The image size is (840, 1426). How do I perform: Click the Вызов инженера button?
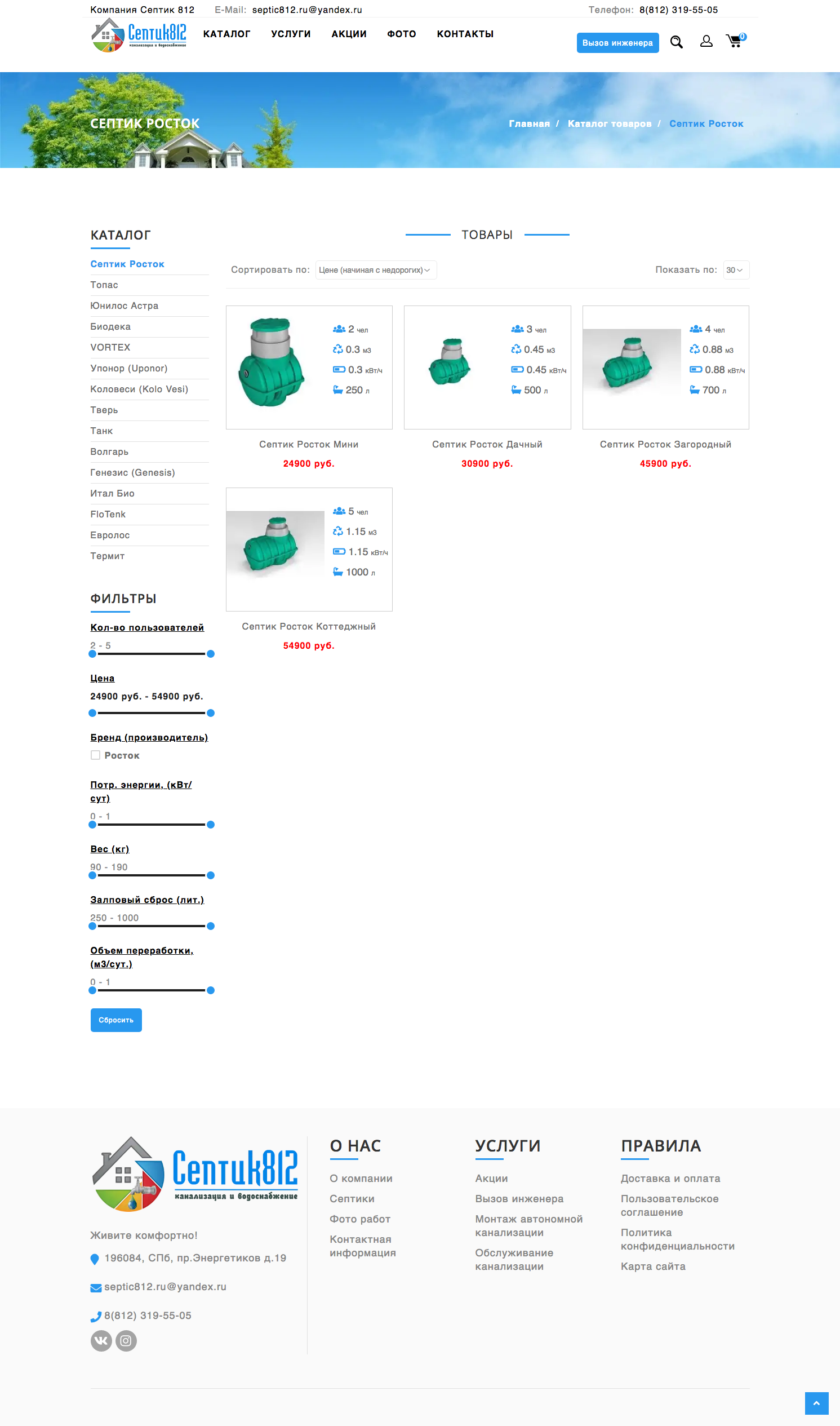point(617,43)
